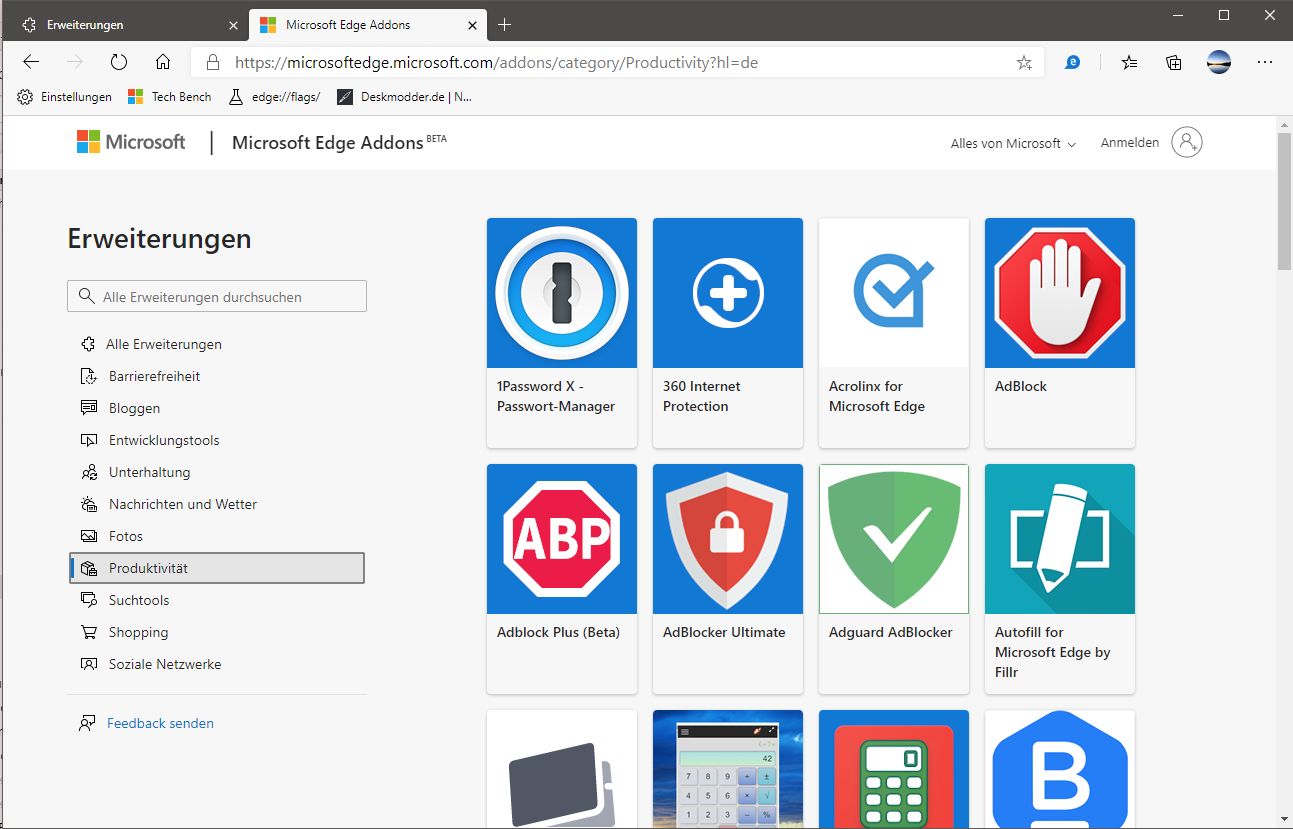The height and width of the screenshot is (829, 1293).
Task: Open Adguard AdBlocker title text
Action: pos(891,632)
